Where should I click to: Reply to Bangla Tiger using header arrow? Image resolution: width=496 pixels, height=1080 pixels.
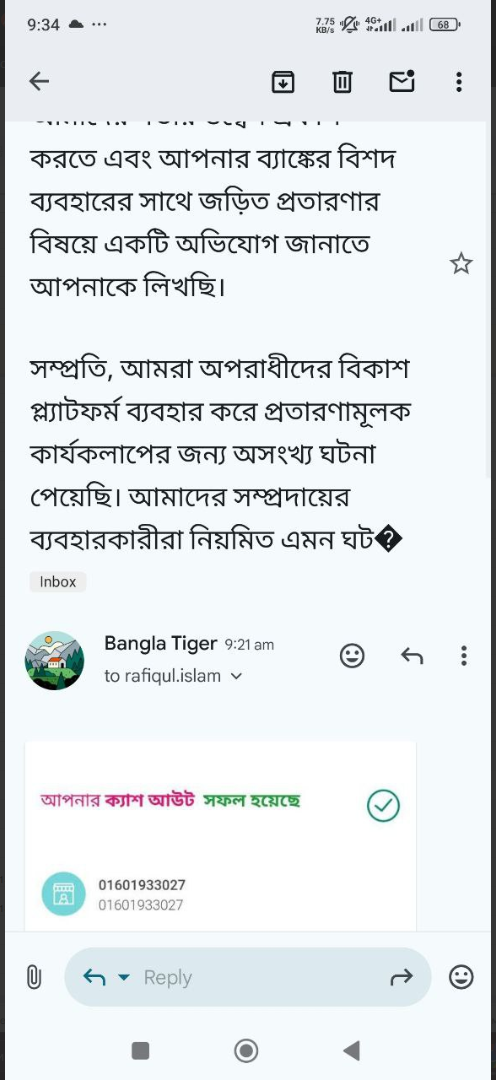tap(412, 656)
